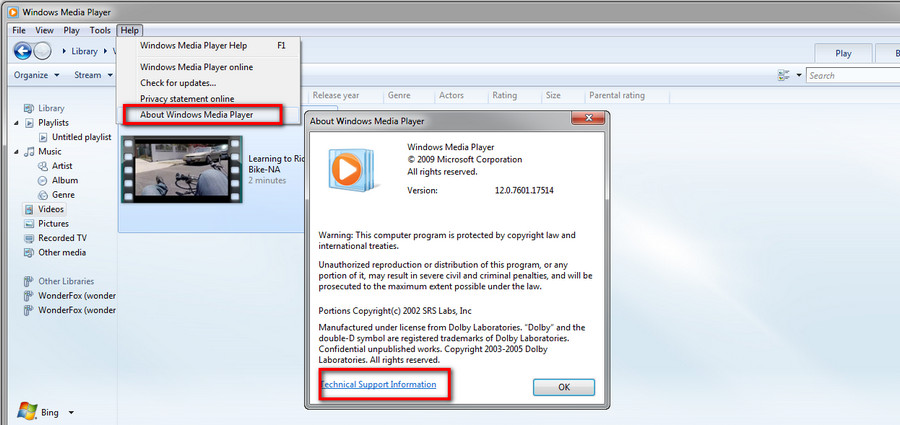
Task: Select the Learning to Ride video thumbnail
Action: click(x=182, y=169)
